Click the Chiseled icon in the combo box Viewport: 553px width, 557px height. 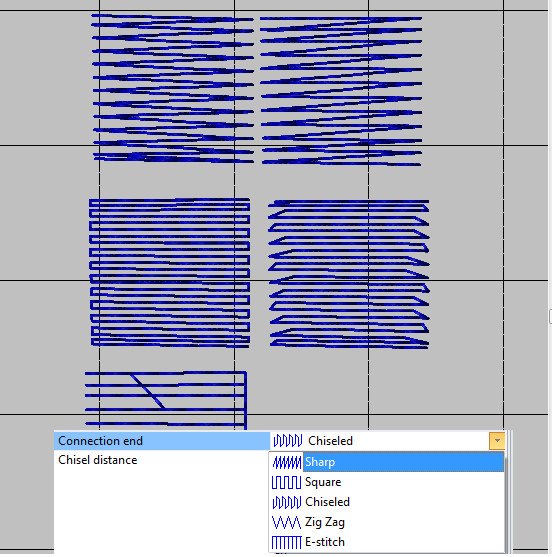point(288,441)
